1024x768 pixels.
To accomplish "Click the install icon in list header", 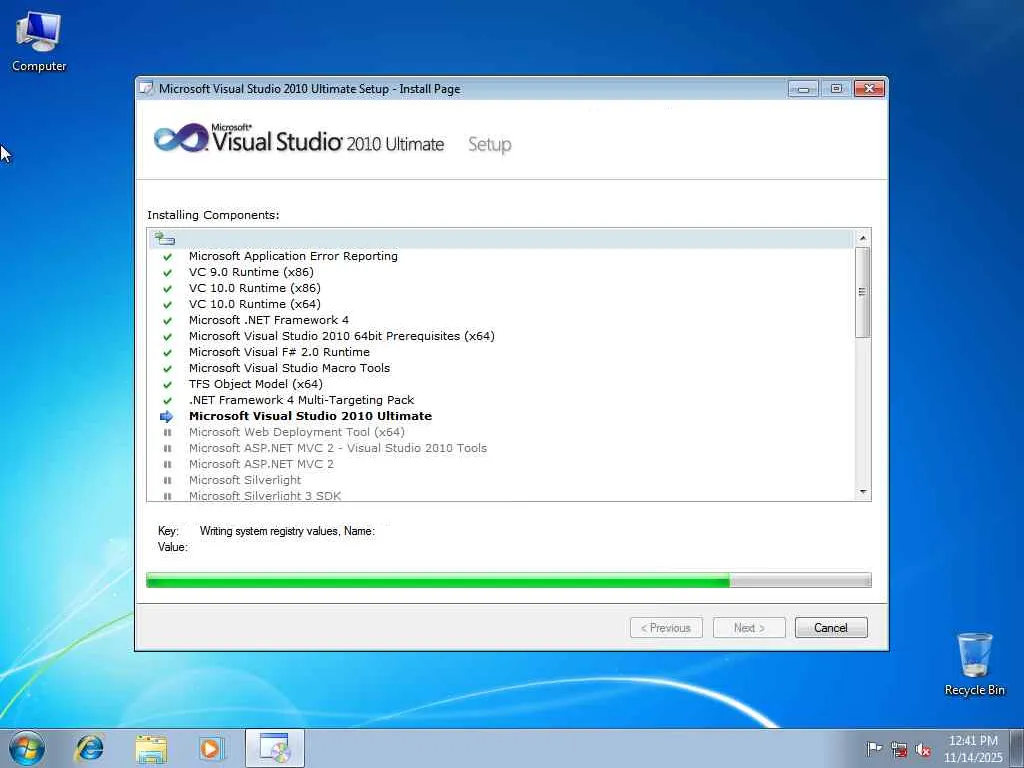I will (165, 238).
